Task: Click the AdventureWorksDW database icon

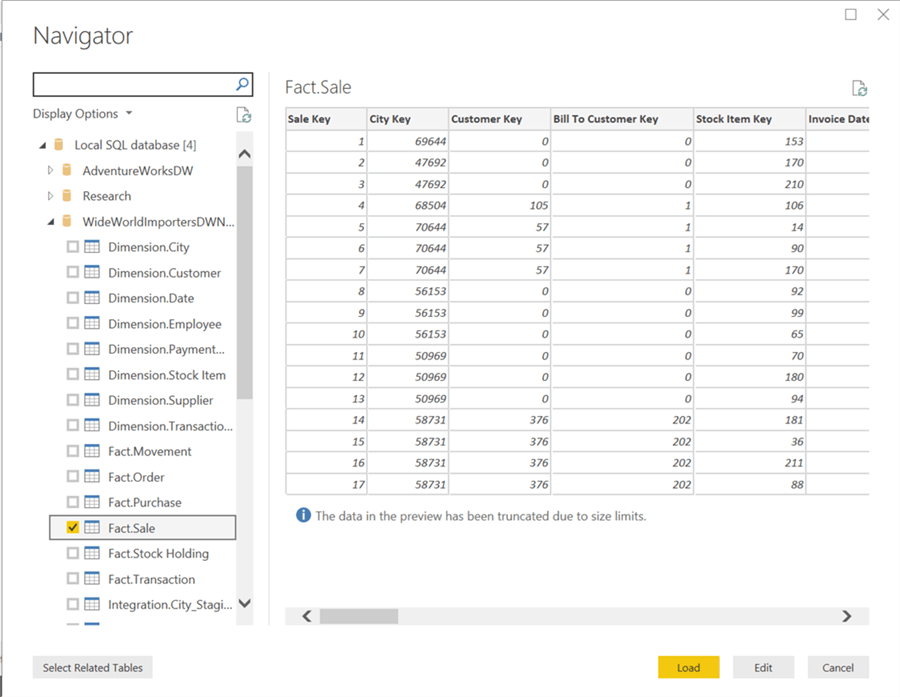Action: [x=66, y=170]
